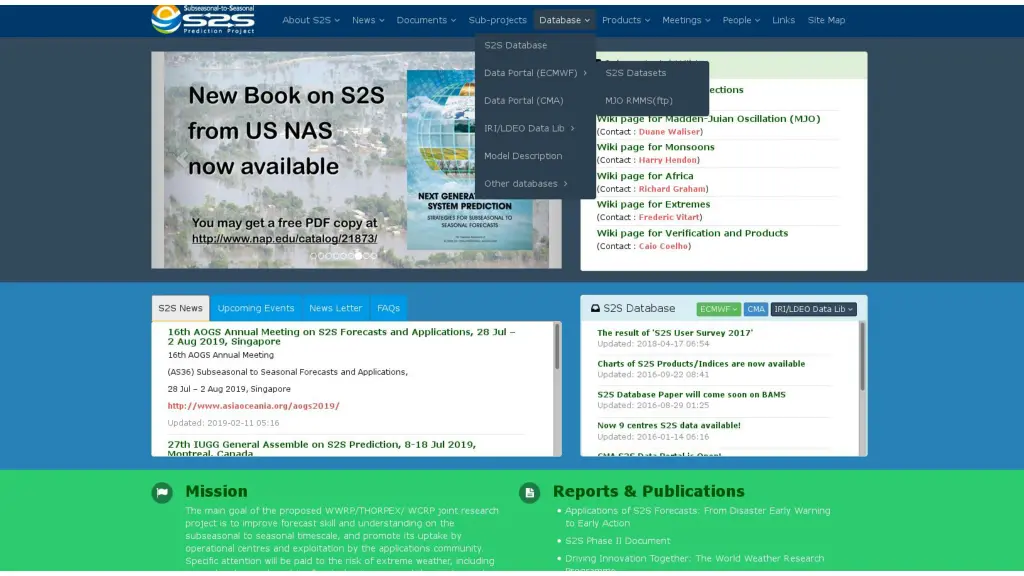Open the IRI/LDEO Data Lib dropdown button
Image resolution: width=1024 pixels, height=576 pixels.
pos(814,309)
